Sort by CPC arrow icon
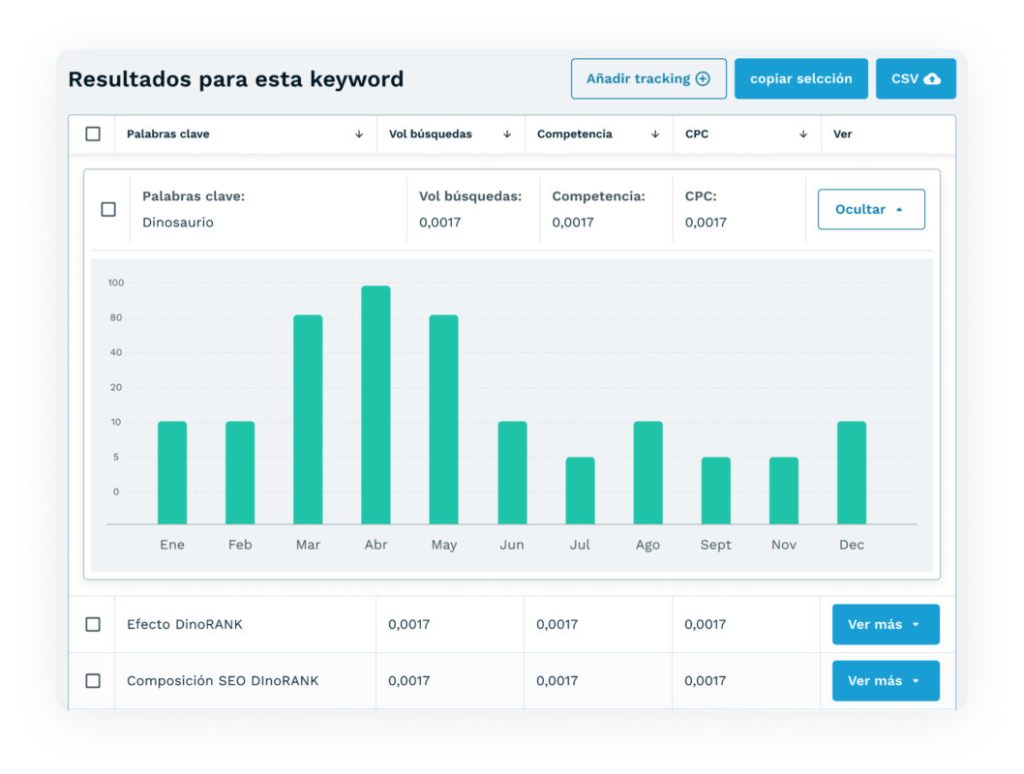The image size is (1024, 774). click(803, 134)
